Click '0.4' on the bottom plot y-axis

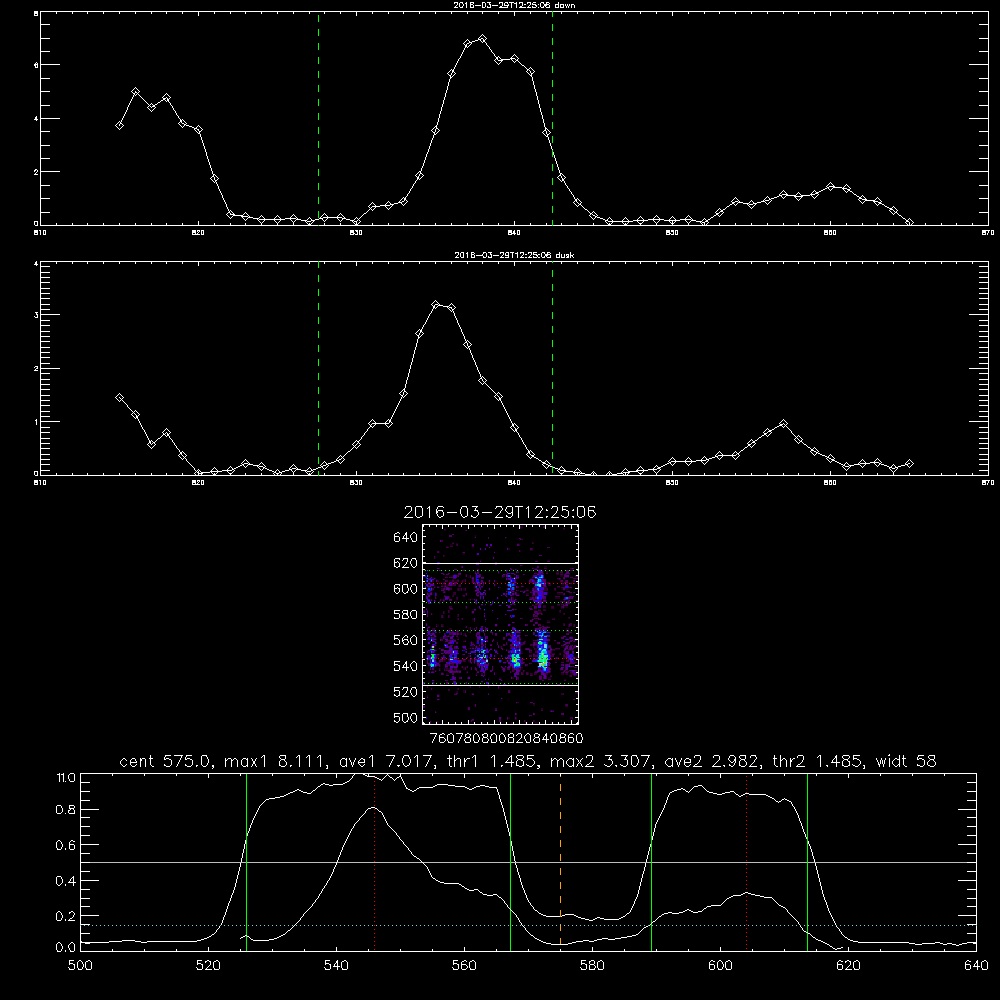pyautogui.click(x=66, y=881)
